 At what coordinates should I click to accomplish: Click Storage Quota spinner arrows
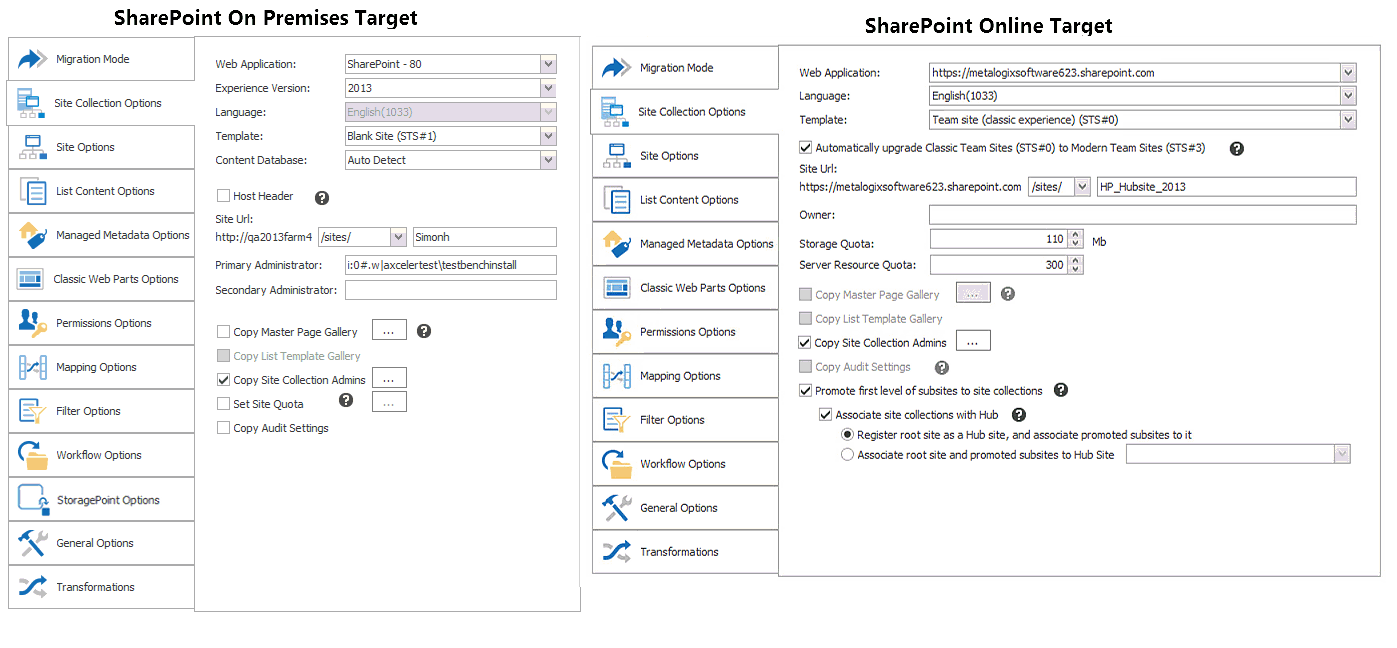point(1075,240)
